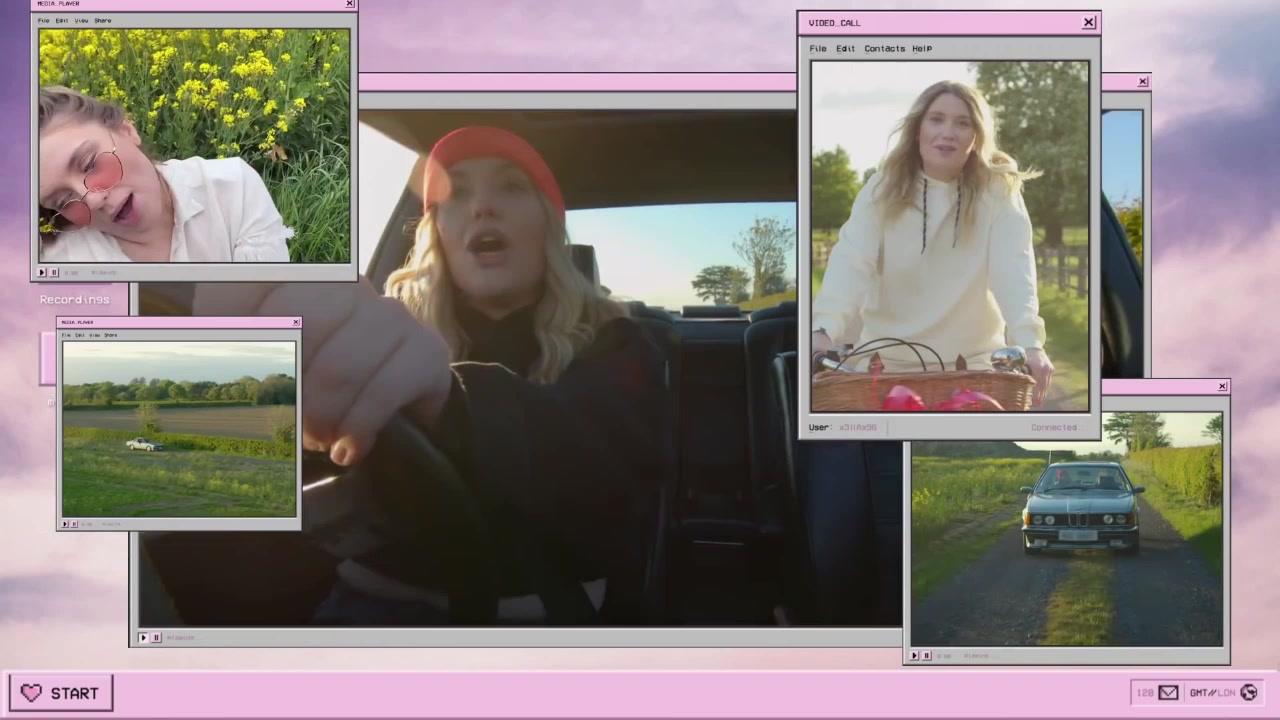Open Share menu in flower field MEDIA_PLAYER
The width and height of the screenshot is (1280, 720).
(x=103, y=20)
